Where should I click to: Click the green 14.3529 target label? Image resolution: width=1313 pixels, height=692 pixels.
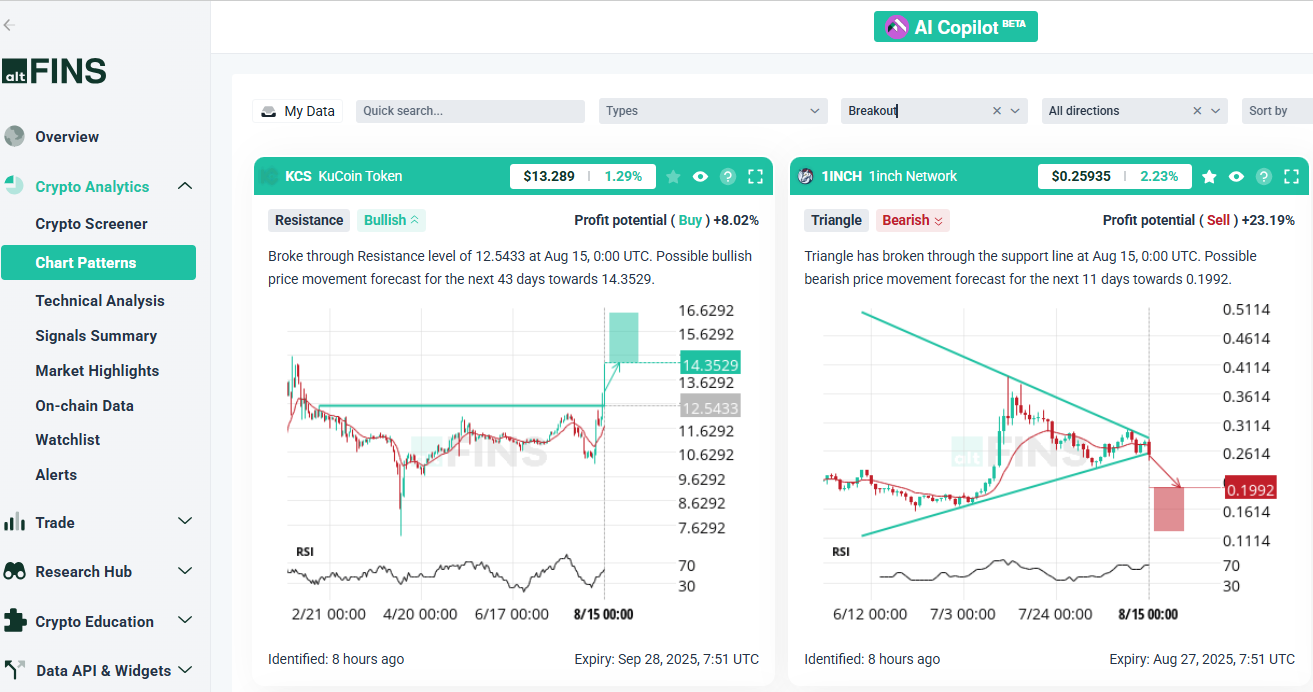point(710,364)
